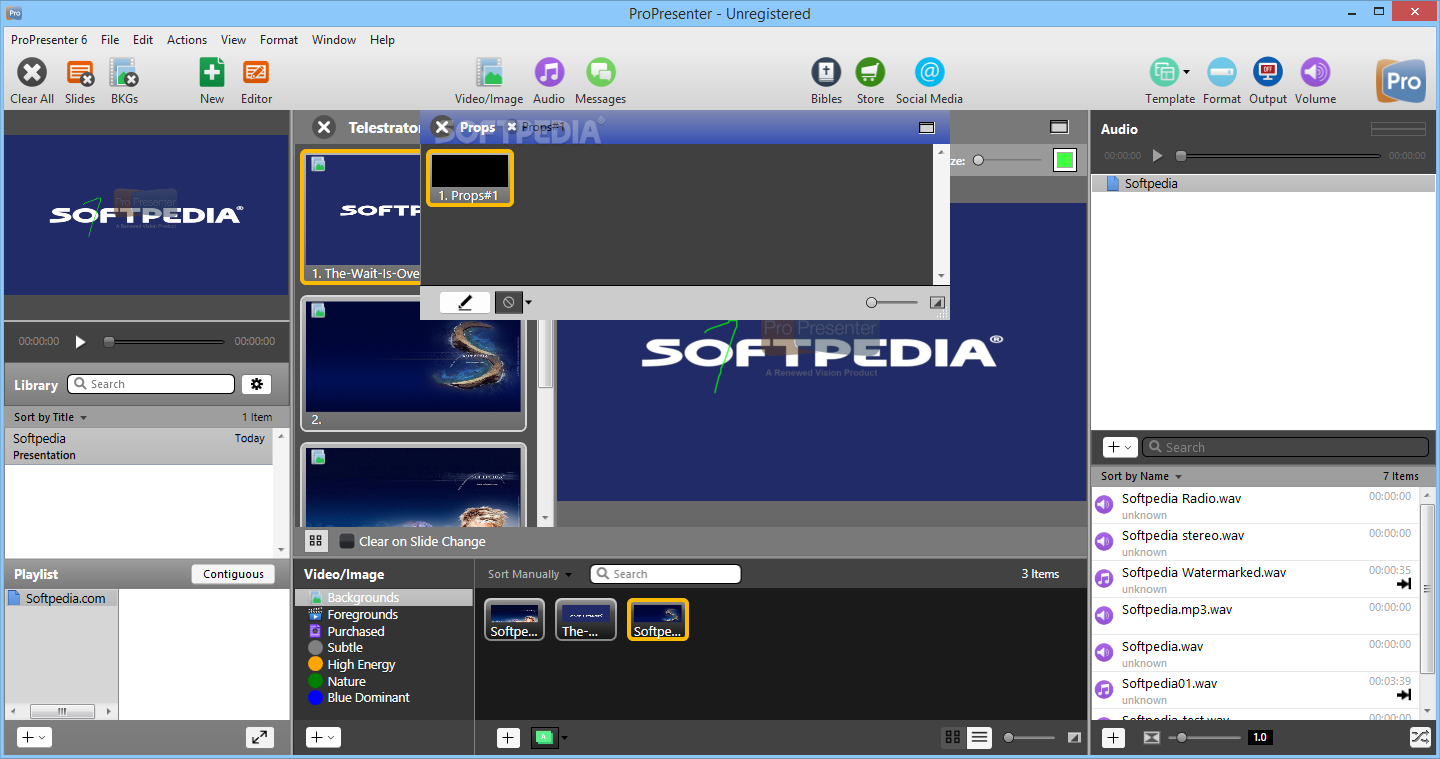The width and height of the screenshot is (1440, 759).
Task: Select the Blue Dominant tag
Action: [368, 697]
